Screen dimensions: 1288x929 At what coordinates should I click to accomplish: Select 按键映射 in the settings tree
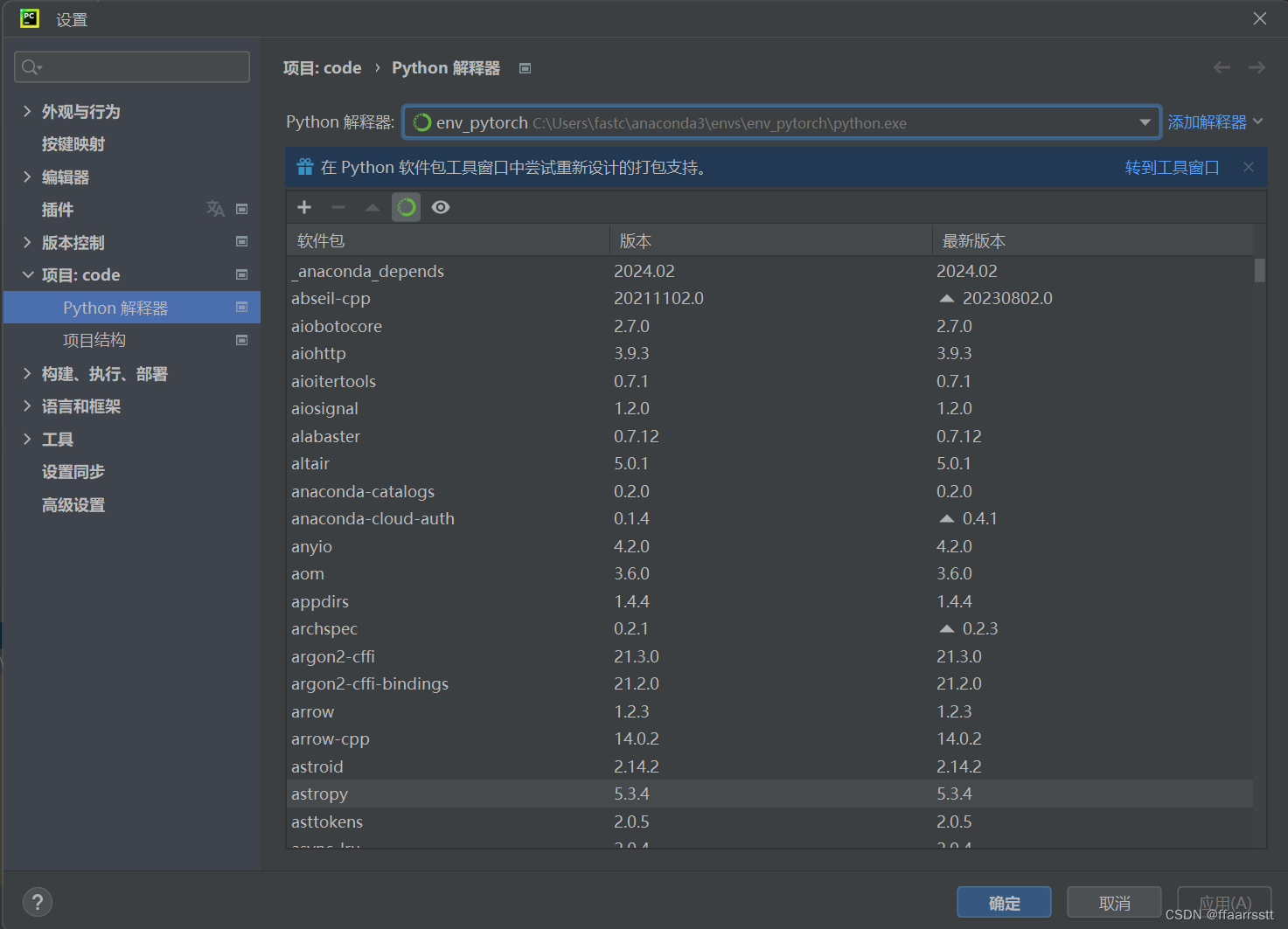(x=73, y=144)
